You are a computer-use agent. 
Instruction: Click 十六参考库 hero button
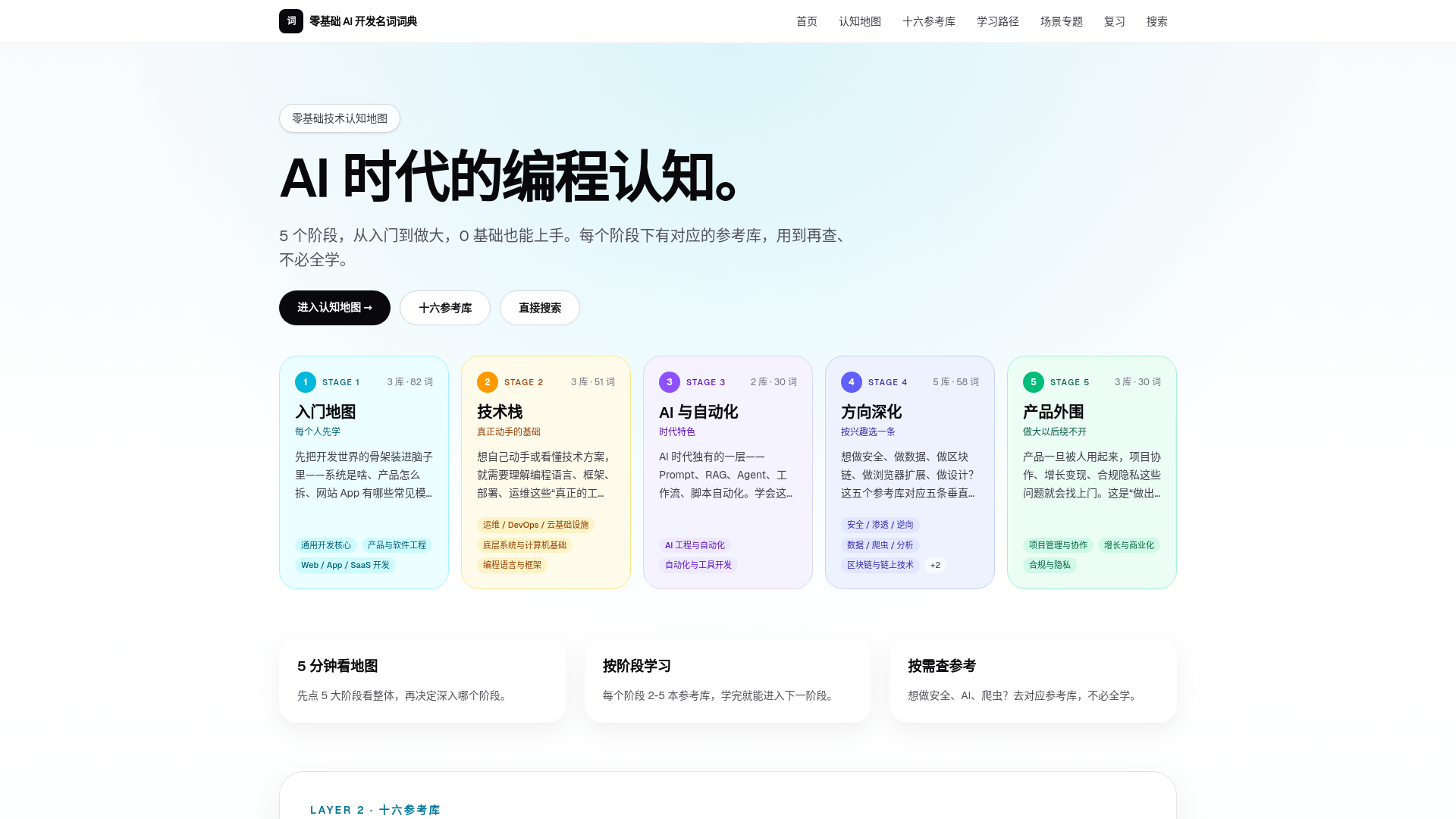click(445, 308)
